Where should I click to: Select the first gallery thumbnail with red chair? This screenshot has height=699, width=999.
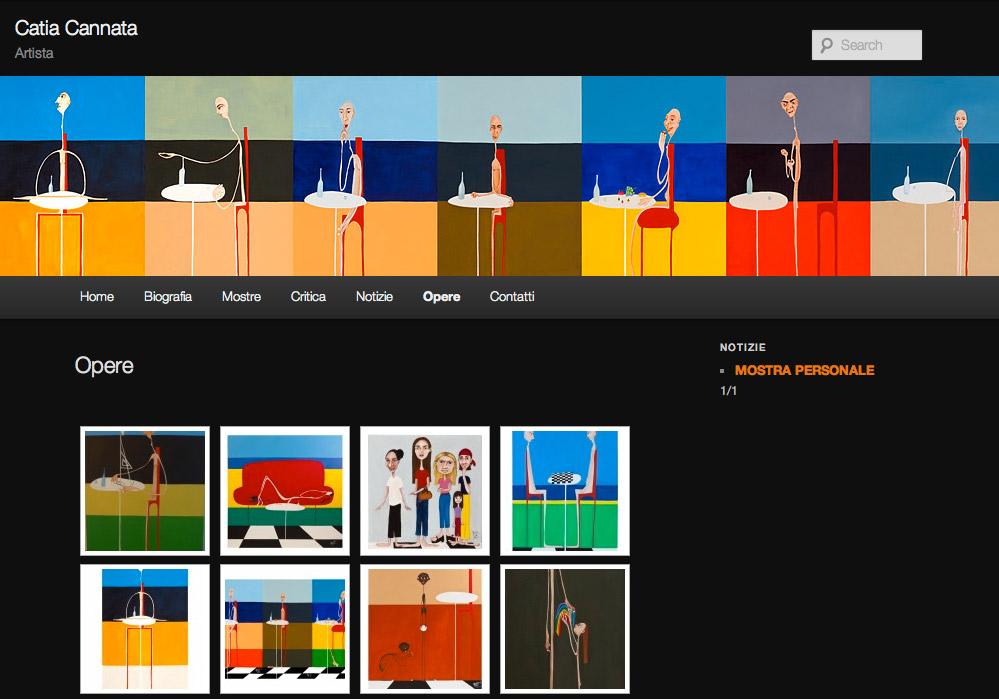point(145,491)
